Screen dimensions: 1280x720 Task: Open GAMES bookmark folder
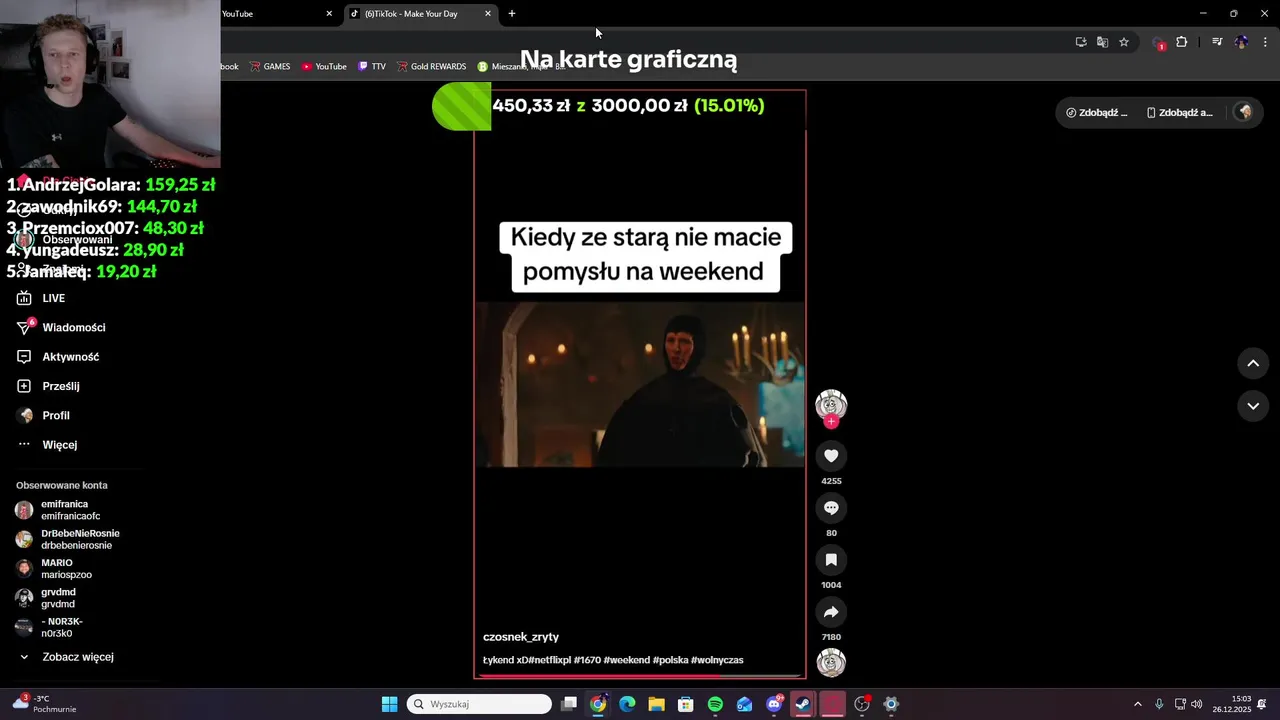[270, 67]
